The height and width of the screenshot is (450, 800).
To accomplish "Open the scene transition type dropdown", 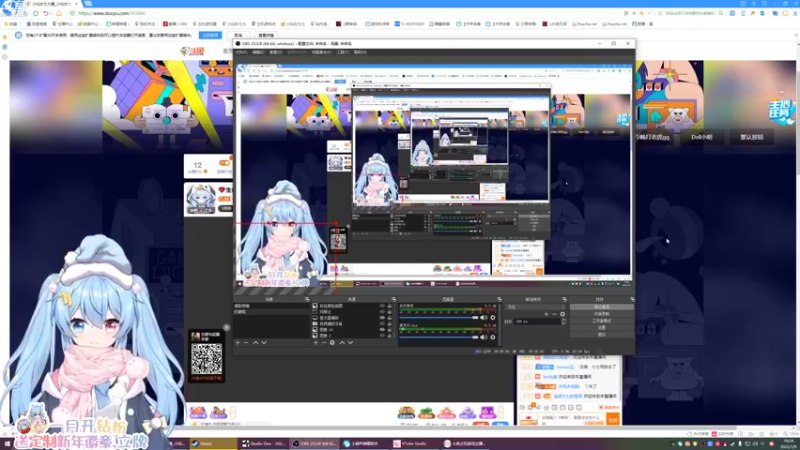I will tap(537, 307).
